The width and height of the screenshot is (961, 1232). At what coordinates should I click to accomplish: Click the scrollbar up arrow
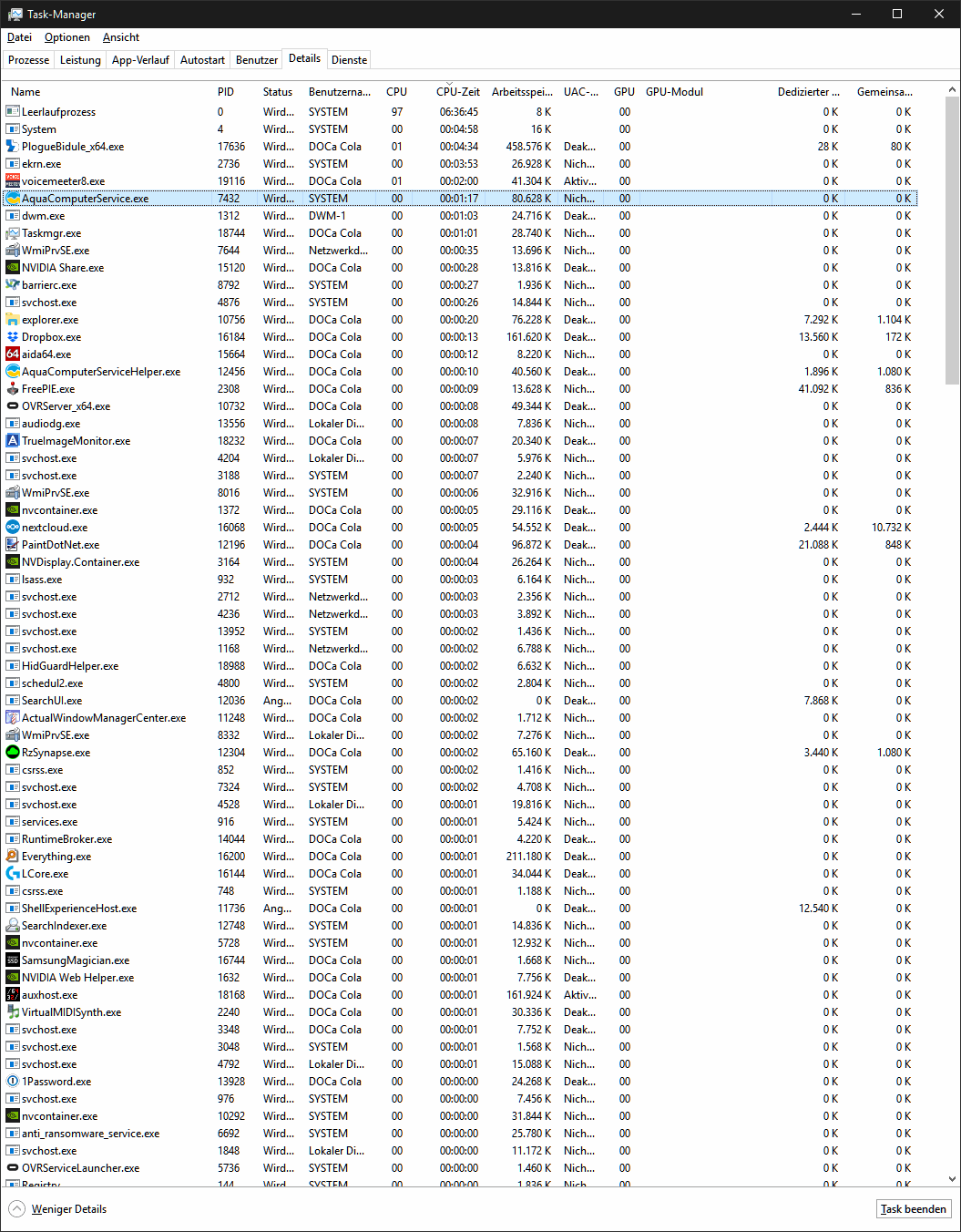pyautogui.click(x=953, y=90)
